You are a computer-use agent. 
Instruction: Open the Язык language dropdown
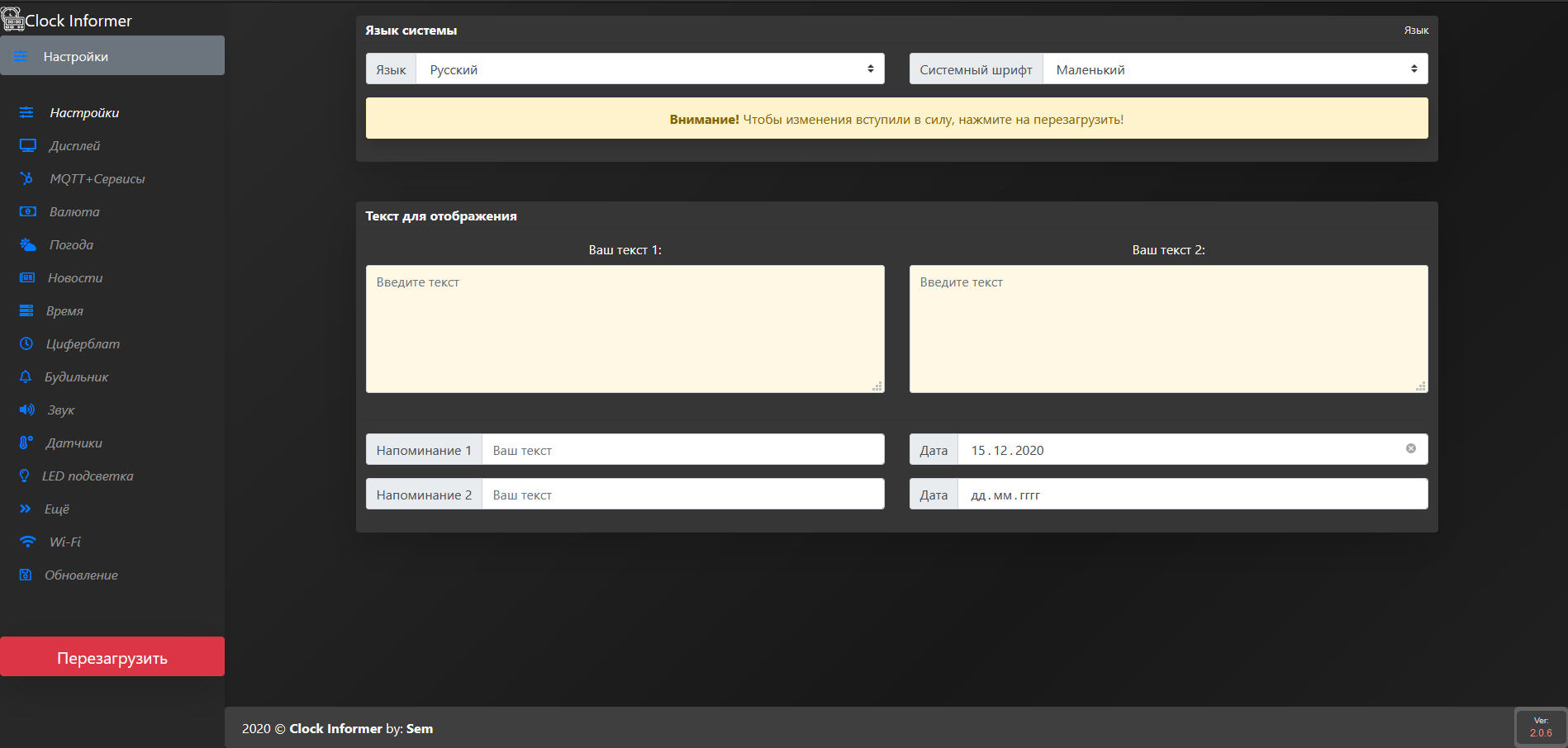tap(649, 69)
